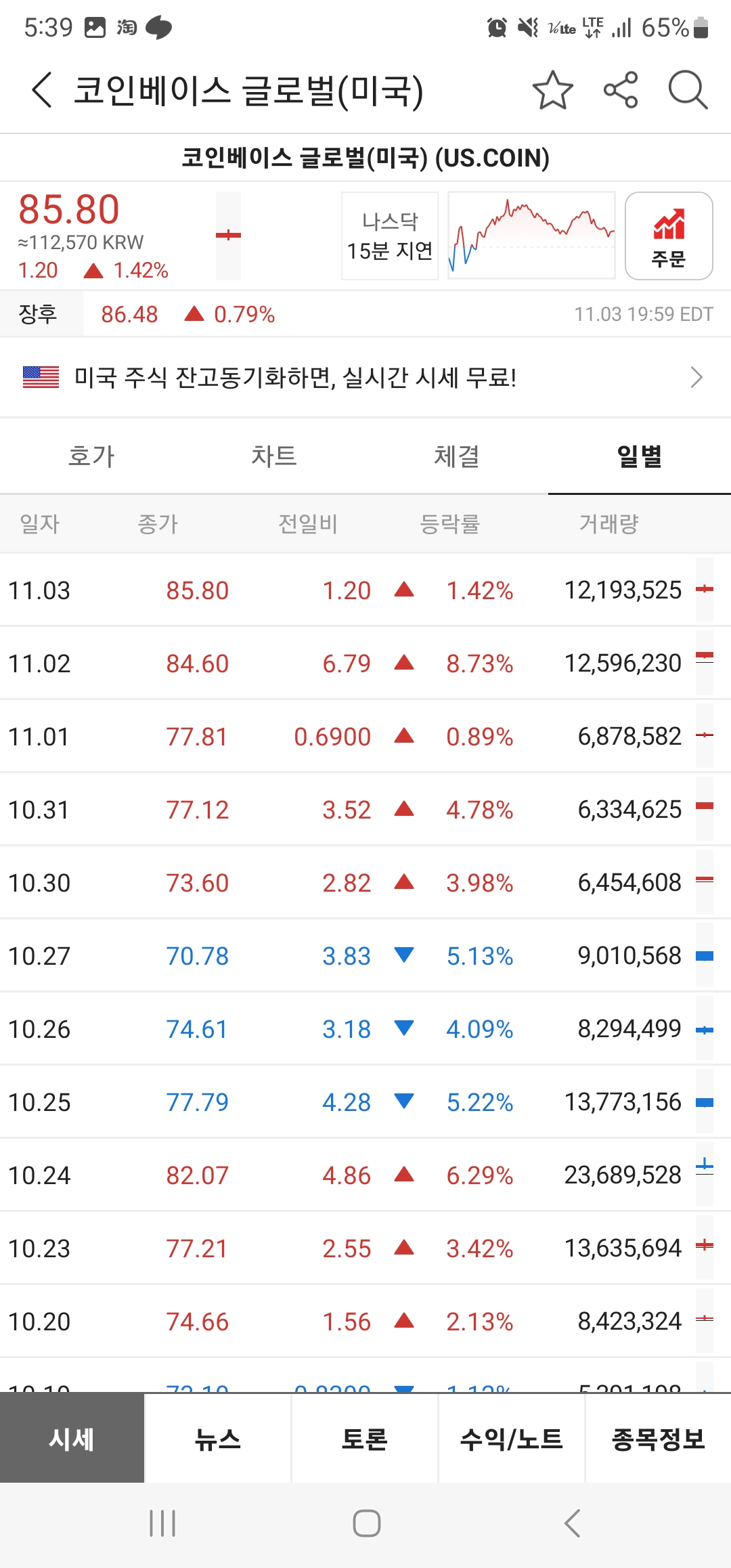This screenshot has height=1568, width=731.
Task: Tap the chevron on the promotion banner
Action: coord(696,377)
